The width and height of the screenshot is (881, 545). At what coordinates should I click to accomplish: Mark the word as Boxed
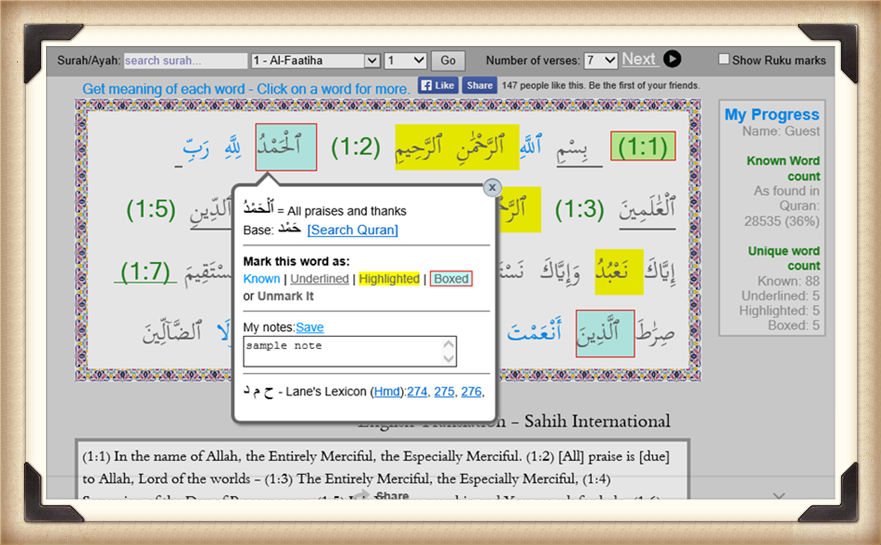[451, 279]
